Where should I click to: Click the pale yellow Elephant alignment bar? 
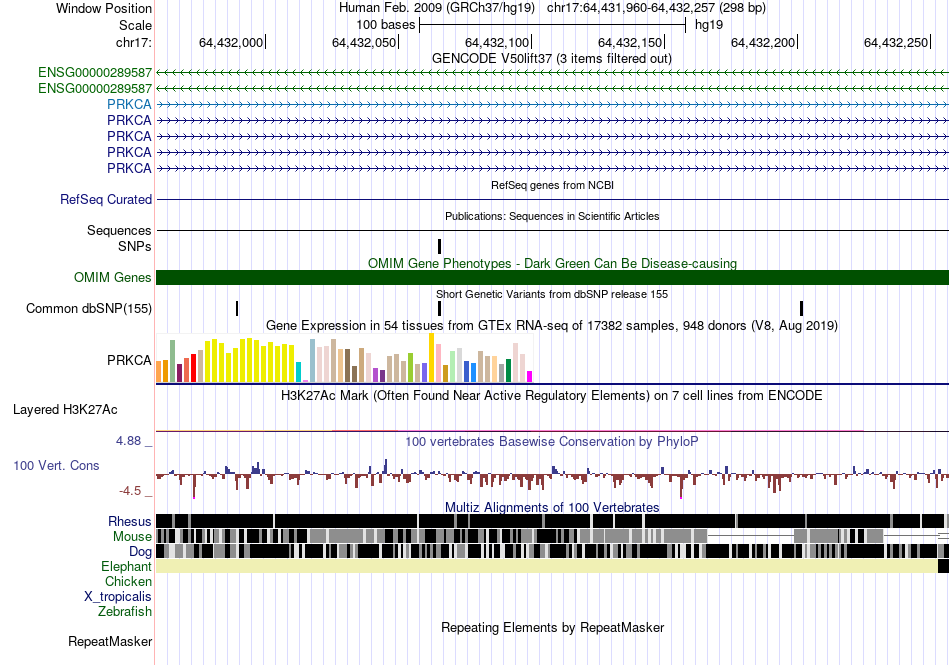click(546, 566)
